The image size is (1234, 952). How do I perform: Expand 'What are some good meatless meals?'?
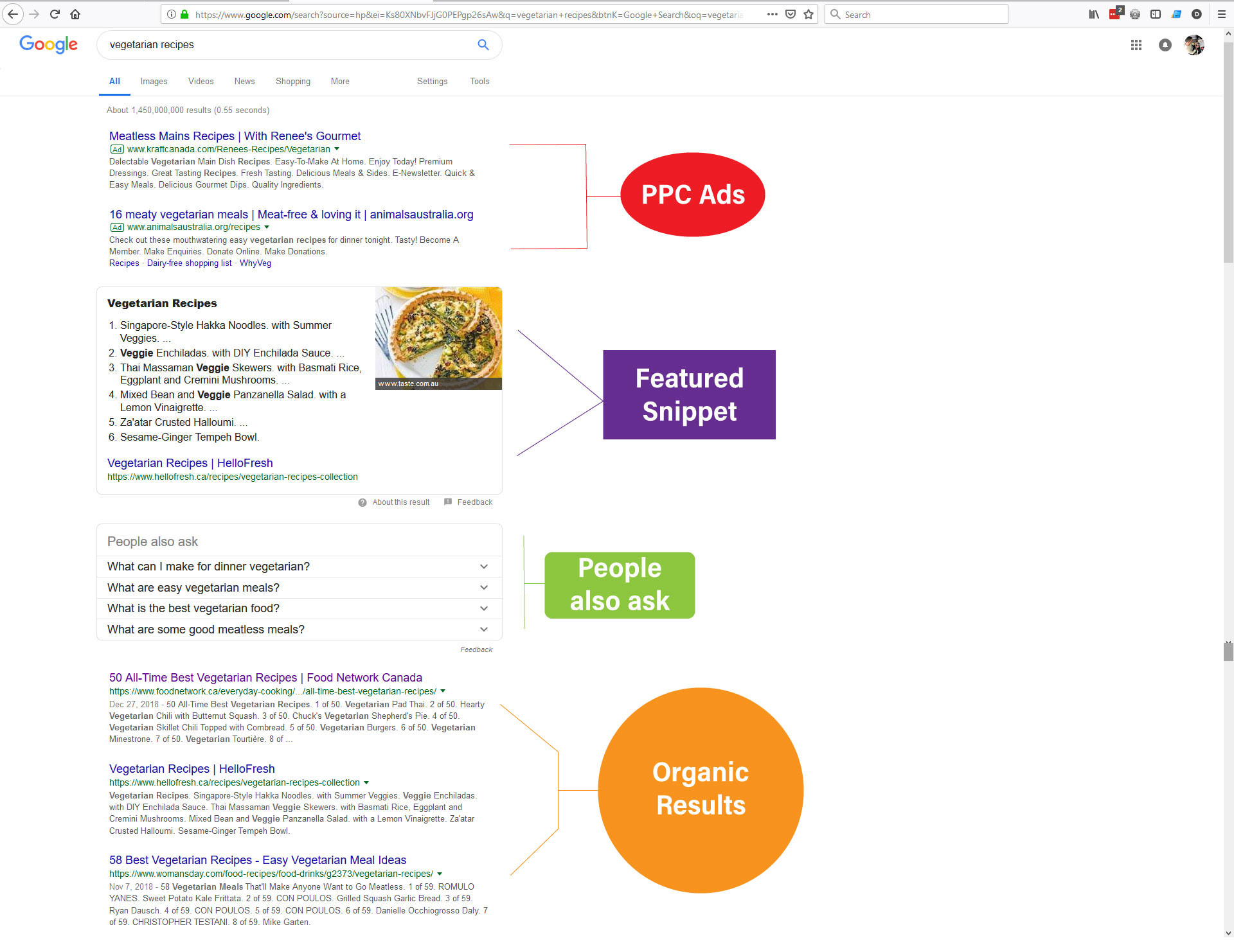pos(299,630)
